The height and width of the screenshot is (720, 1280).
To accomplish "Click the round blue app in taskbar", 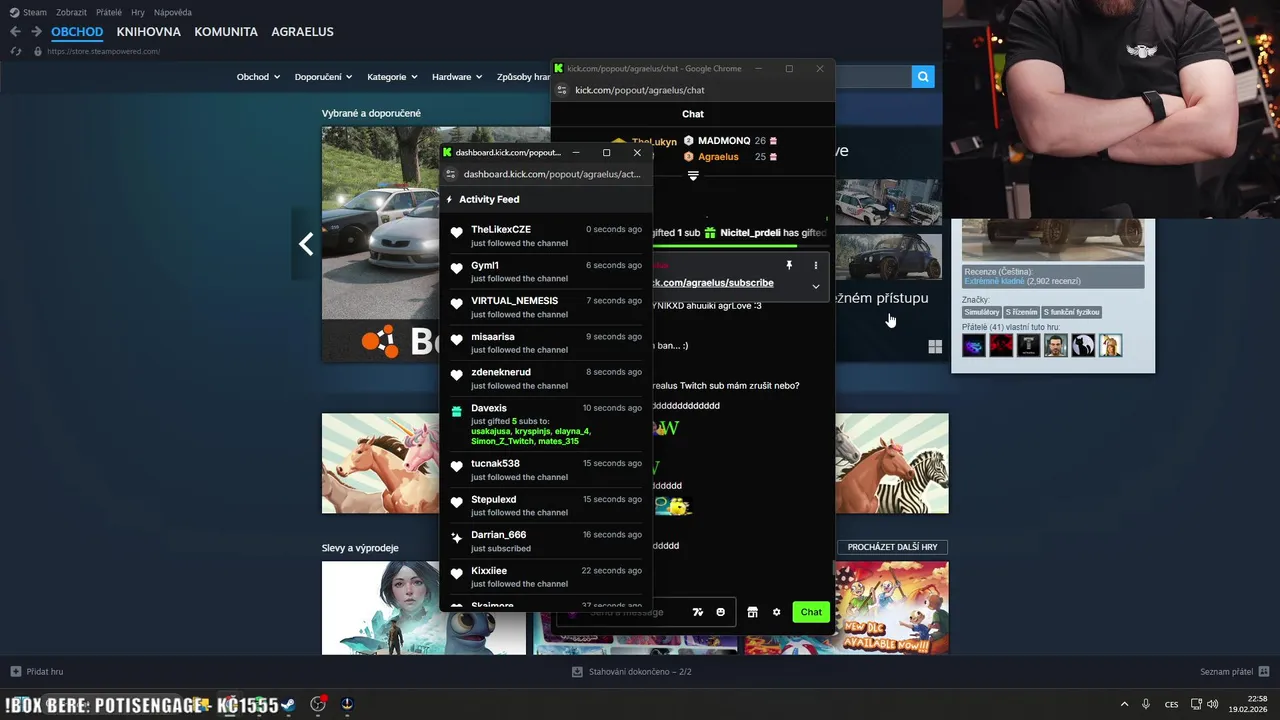I will click(x=347, y=704).
